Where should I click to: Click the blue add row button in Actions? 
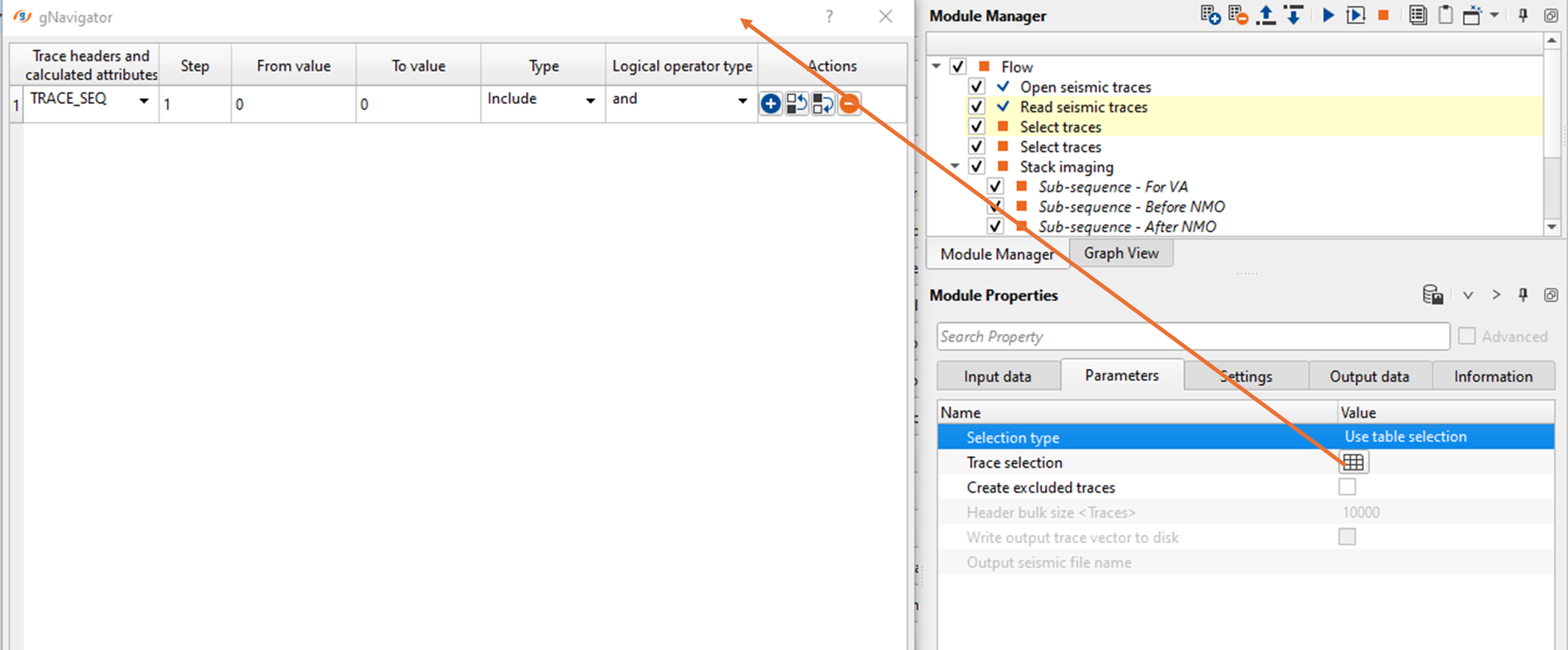click(x=770, y=104)
